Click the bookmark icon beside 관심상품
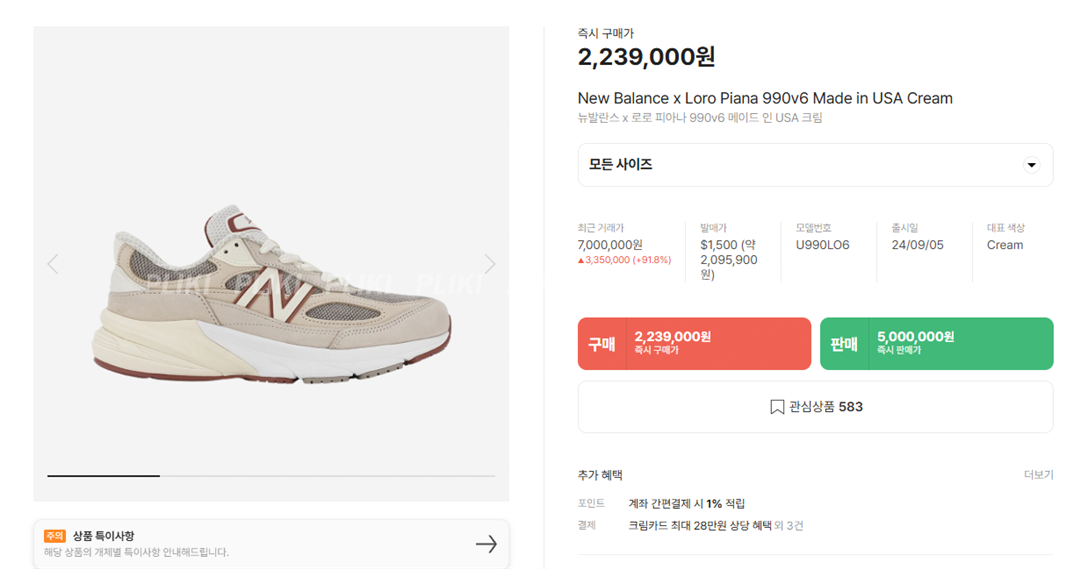Viewport: 1080px width, 569px height. (777, 407)
